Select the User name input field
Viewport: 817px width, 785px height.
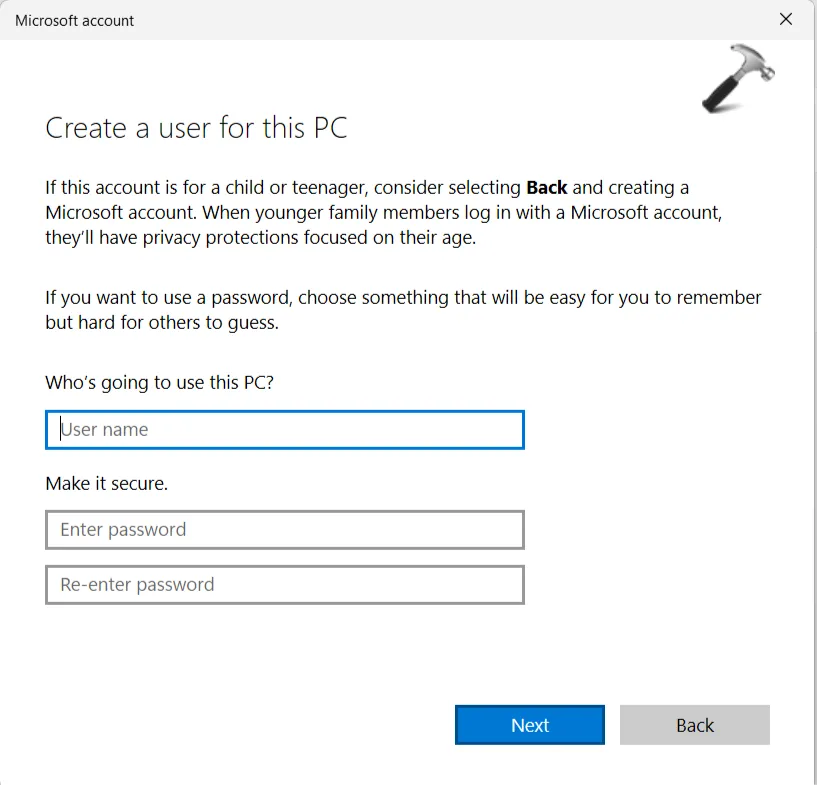point(285,429)
